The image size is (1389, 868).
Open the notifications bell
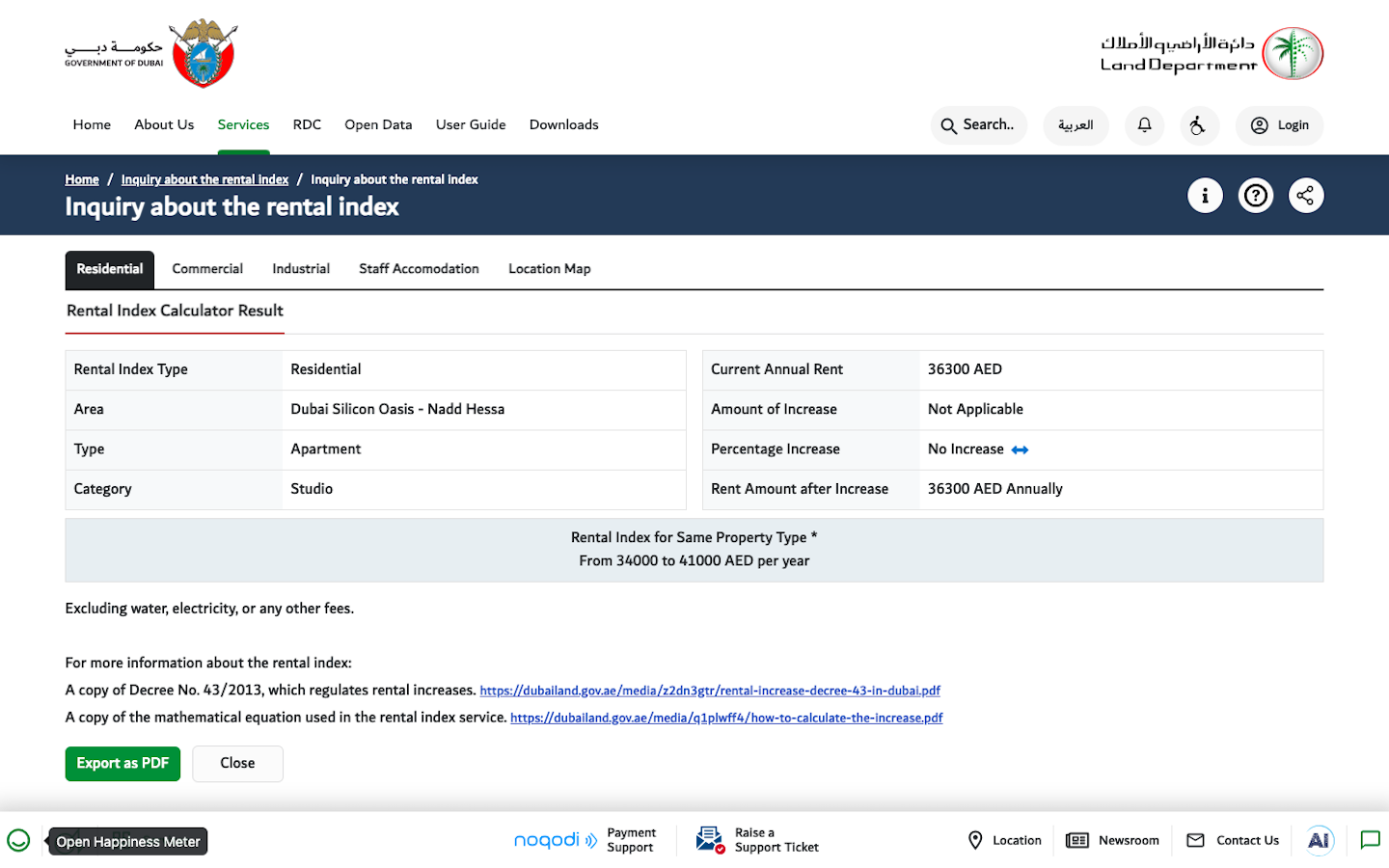[x=1144, y=125]
